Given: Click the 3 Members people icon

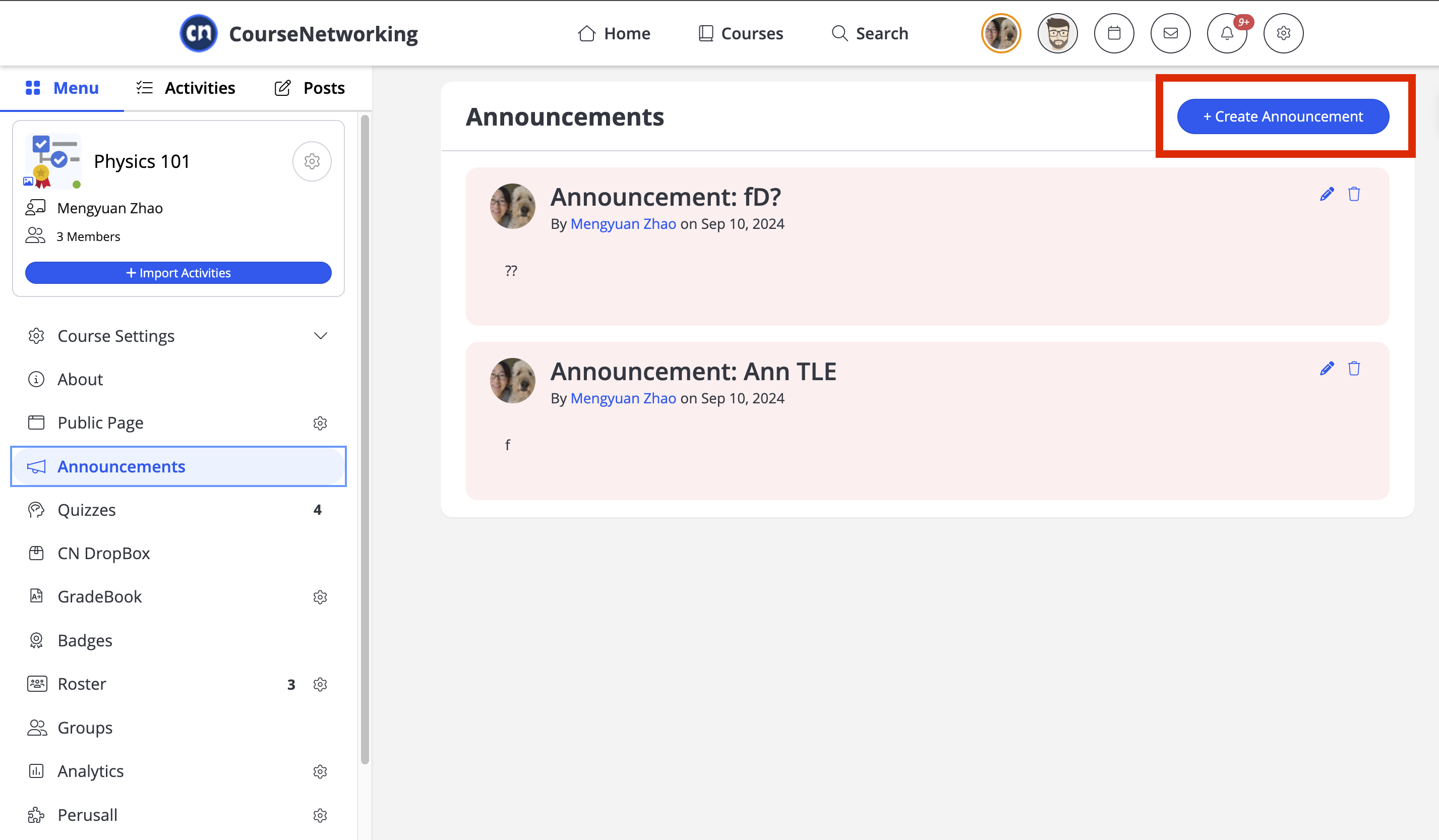Looking at the screenshot, I should pyautogui.click(x=35, y=236).
